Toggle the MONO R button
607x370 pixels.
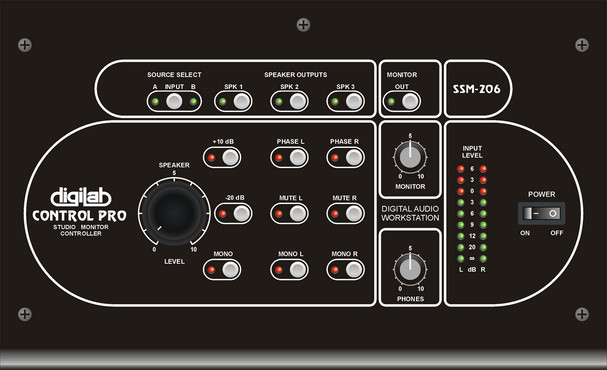(x=354, y=270)
